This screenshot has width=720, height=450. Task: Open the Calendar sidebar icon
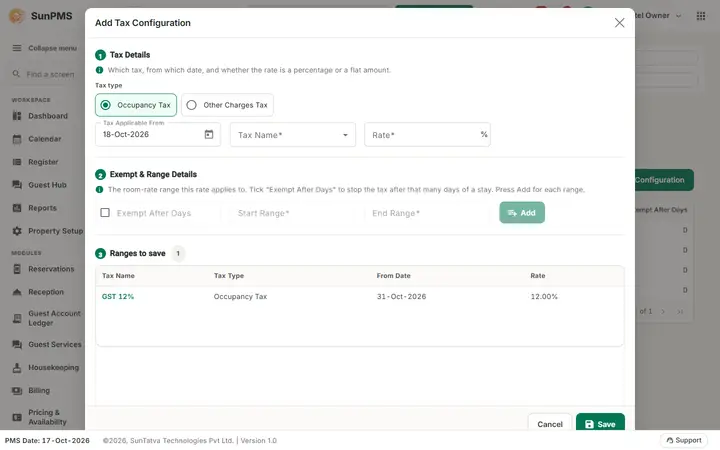pos(17,139)
